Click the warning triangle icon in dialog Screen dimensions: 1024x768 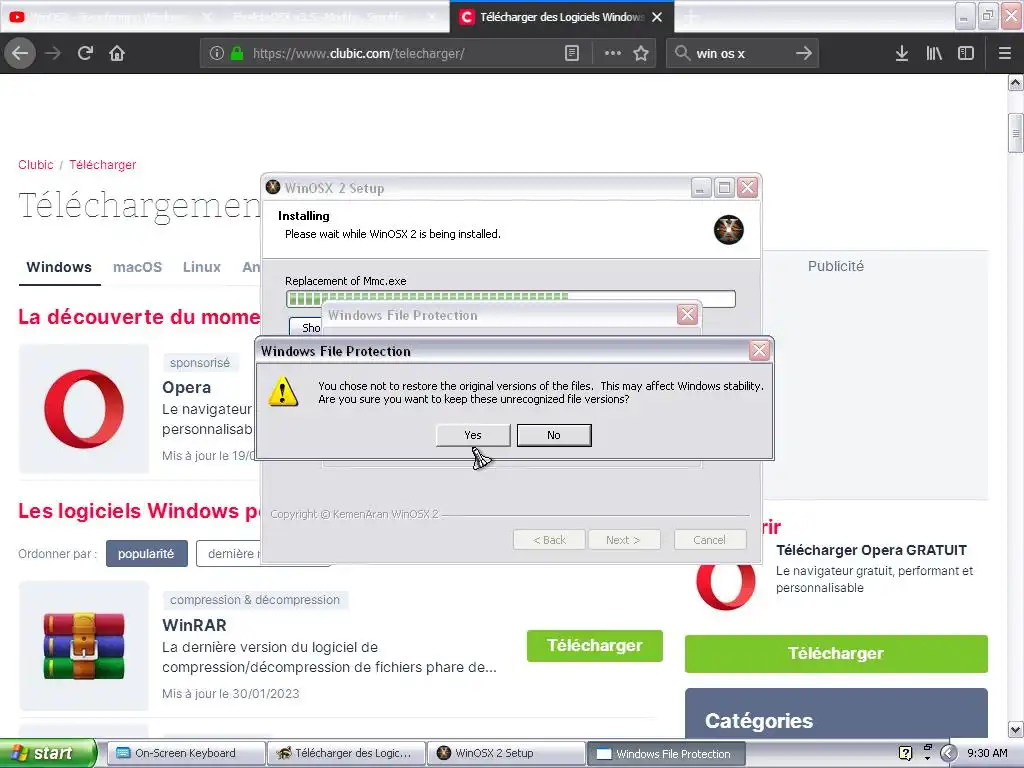pos(283,391)
